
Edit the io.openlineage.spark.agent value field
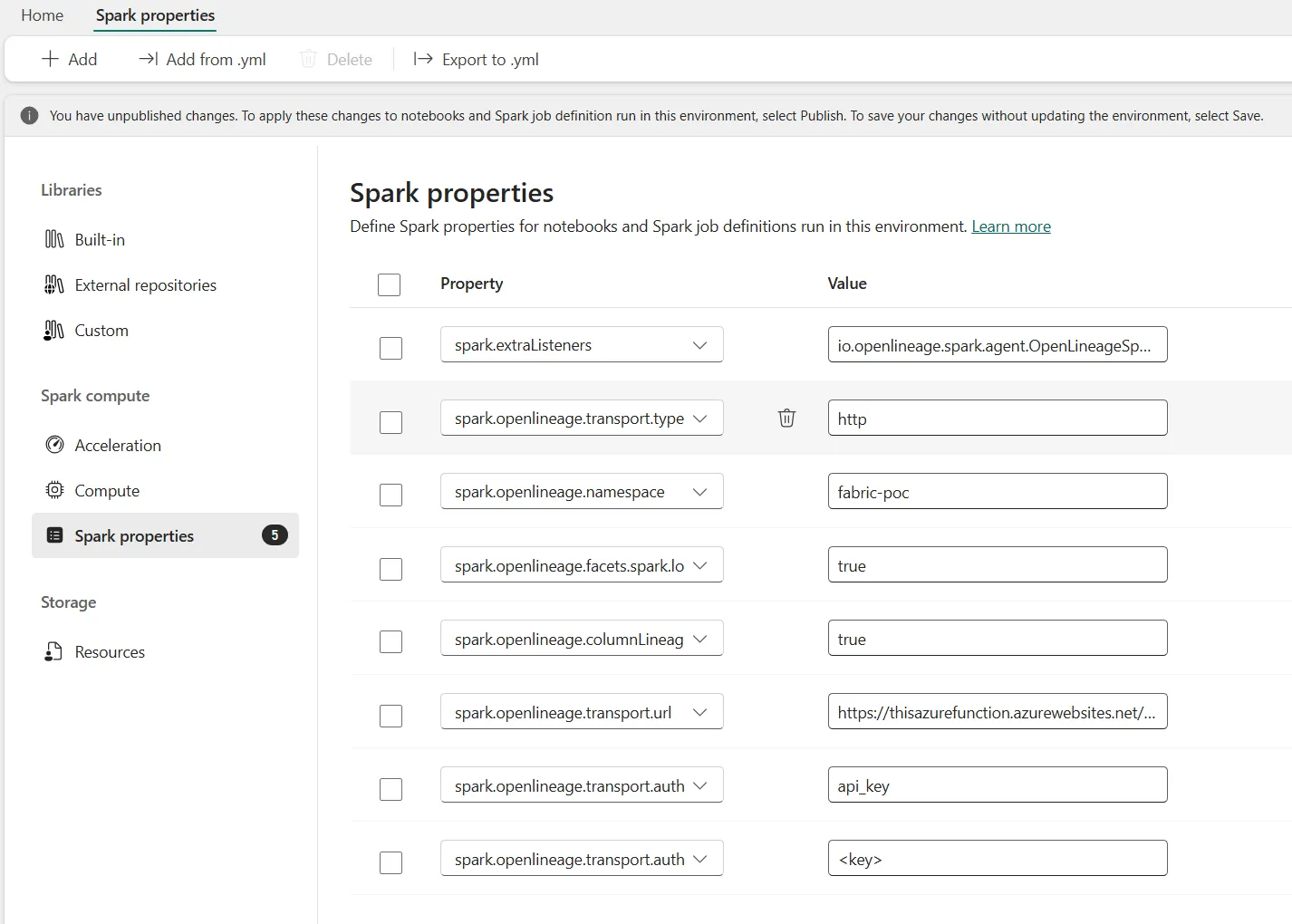point(998,344)
